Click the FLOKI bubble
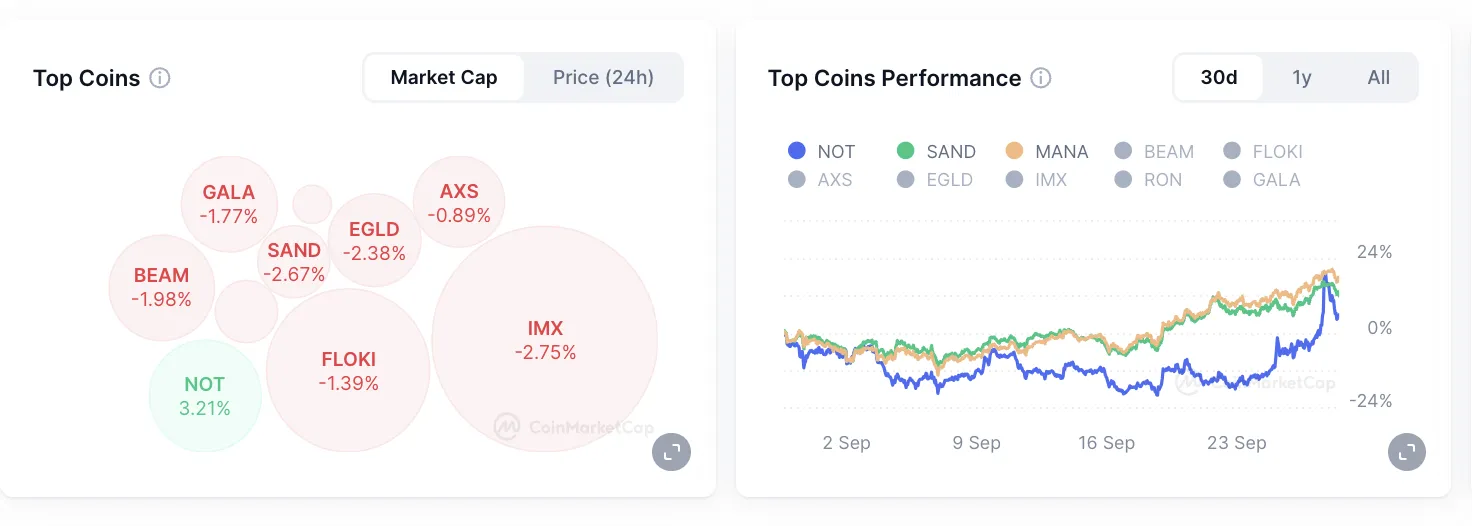Image resolution: width=1472 pixels, height=526 pixels. point(348,370)
